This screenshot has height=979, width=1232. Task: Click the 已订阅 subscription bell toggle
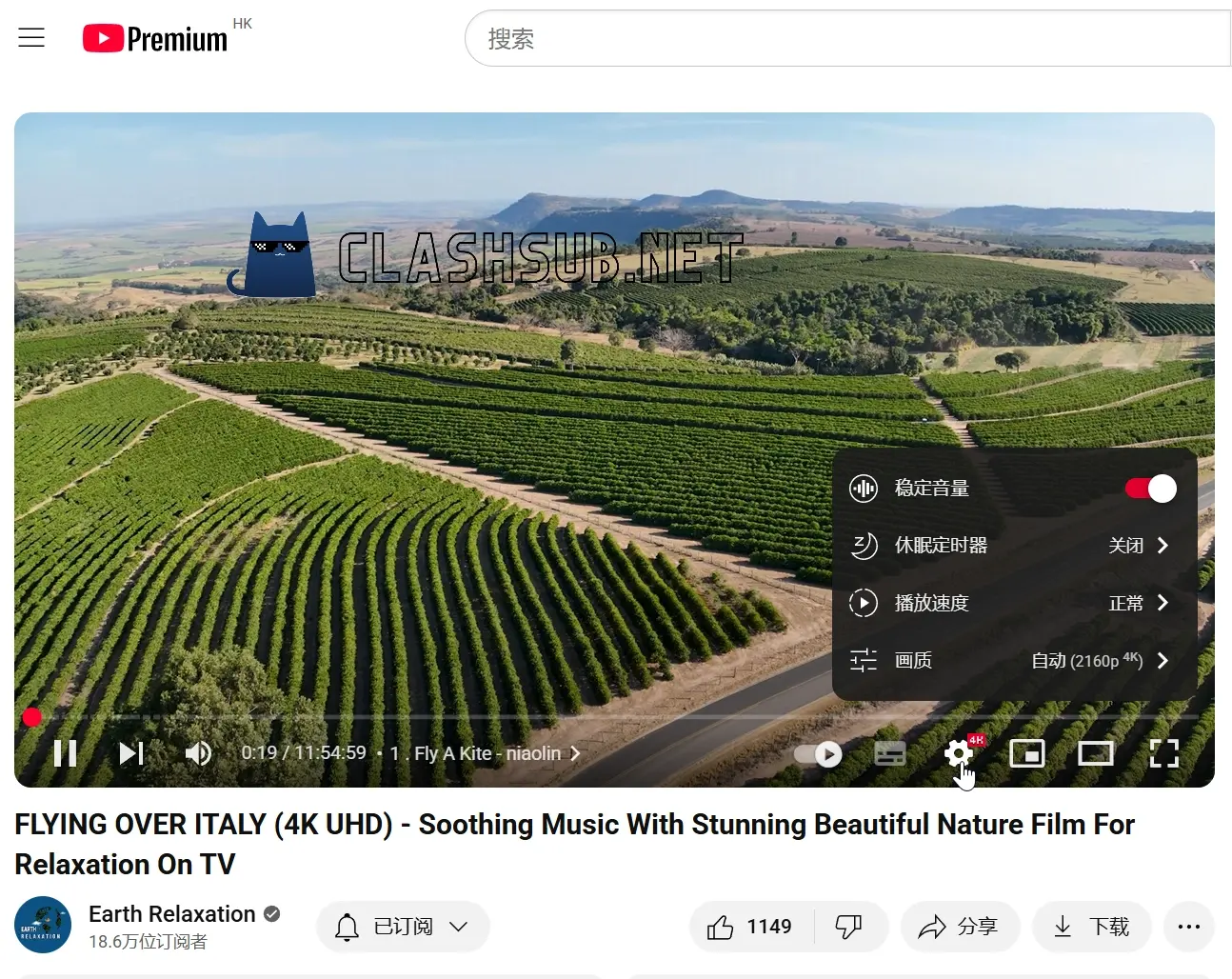pyautogui.click(x=402, y=926)
